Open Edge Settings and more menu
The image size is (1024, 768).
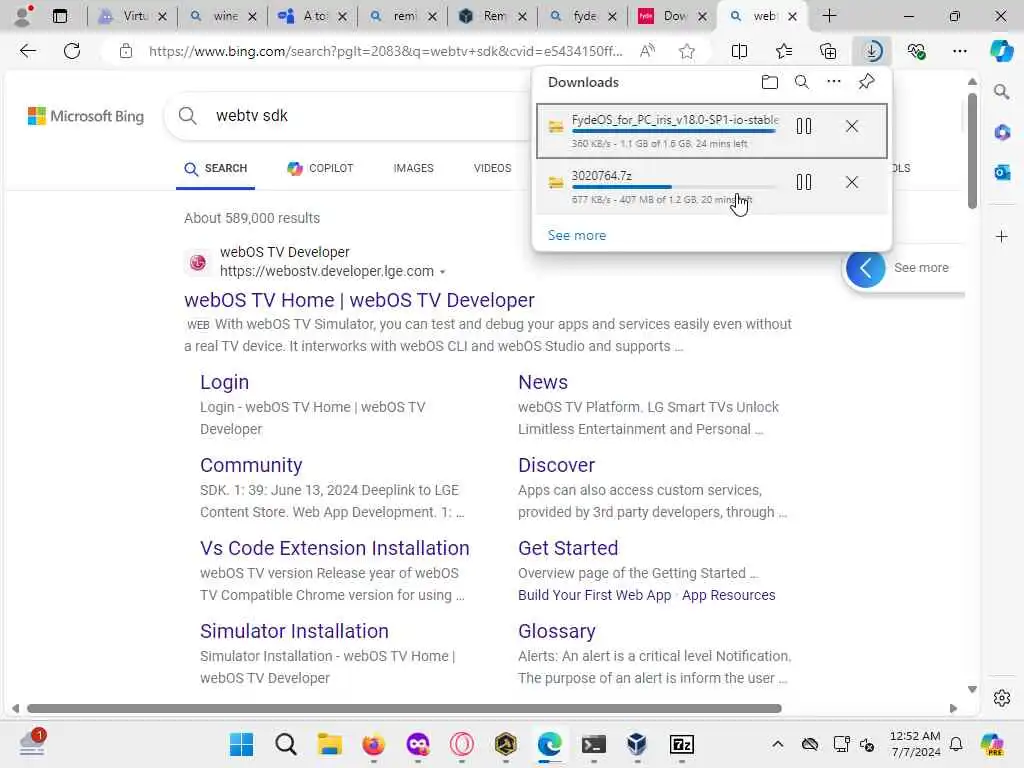(x=959, y=51)
